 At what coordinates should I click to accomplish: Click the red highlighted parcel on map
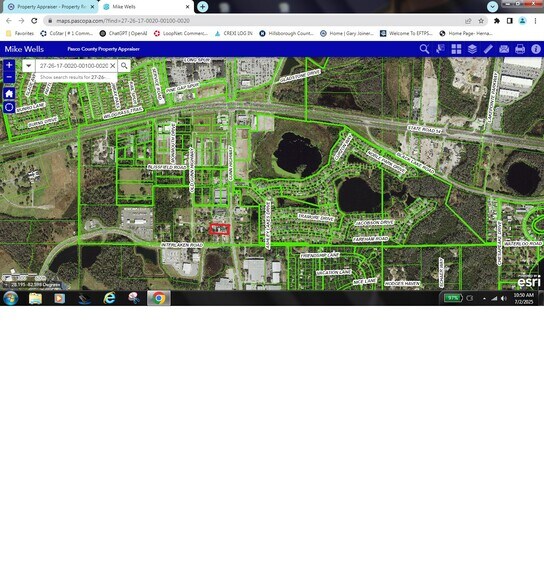click(x=219, y=229)
